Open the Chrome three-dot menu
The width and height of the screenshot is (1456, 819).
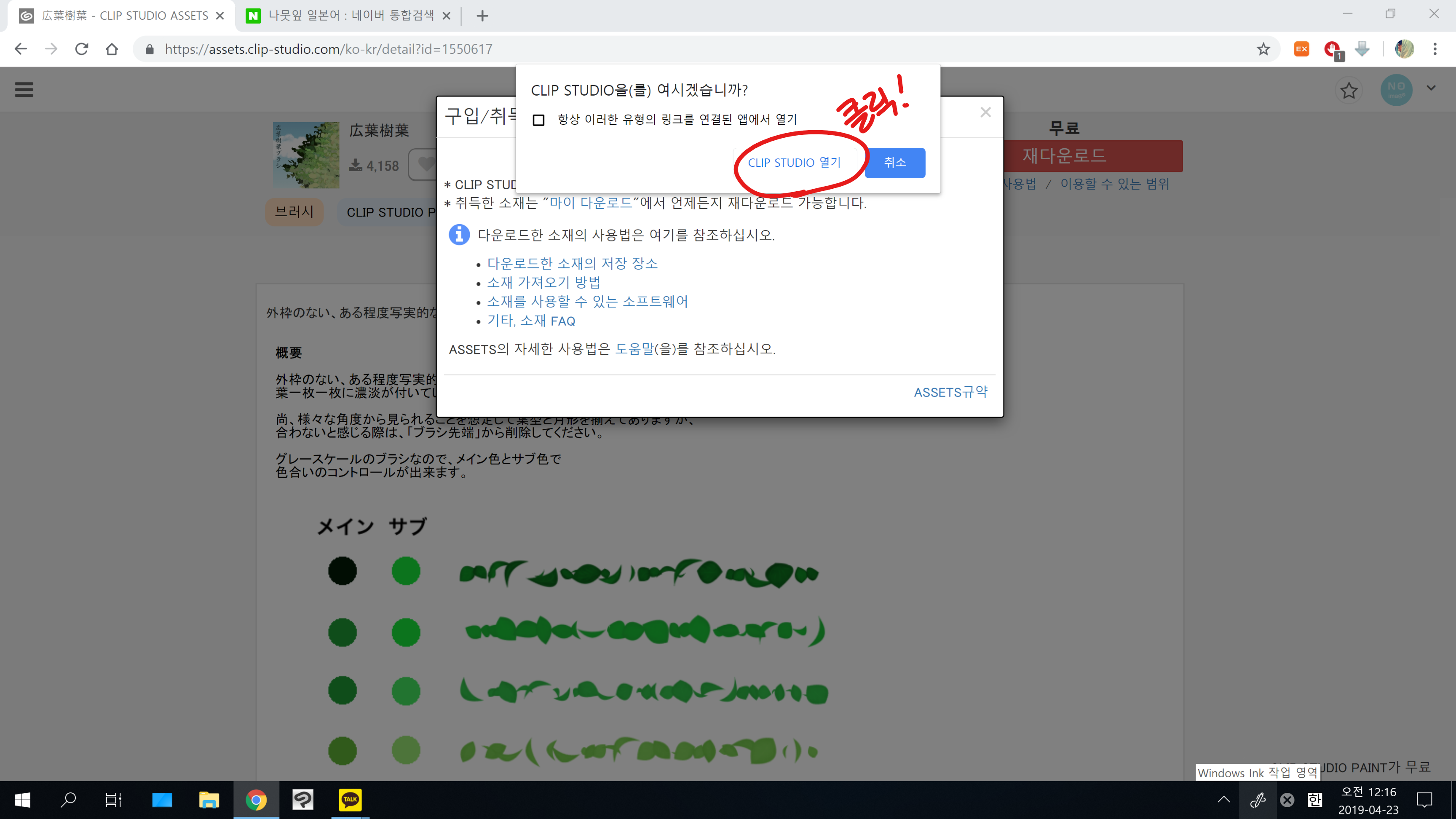click(x=1435, y=49)
